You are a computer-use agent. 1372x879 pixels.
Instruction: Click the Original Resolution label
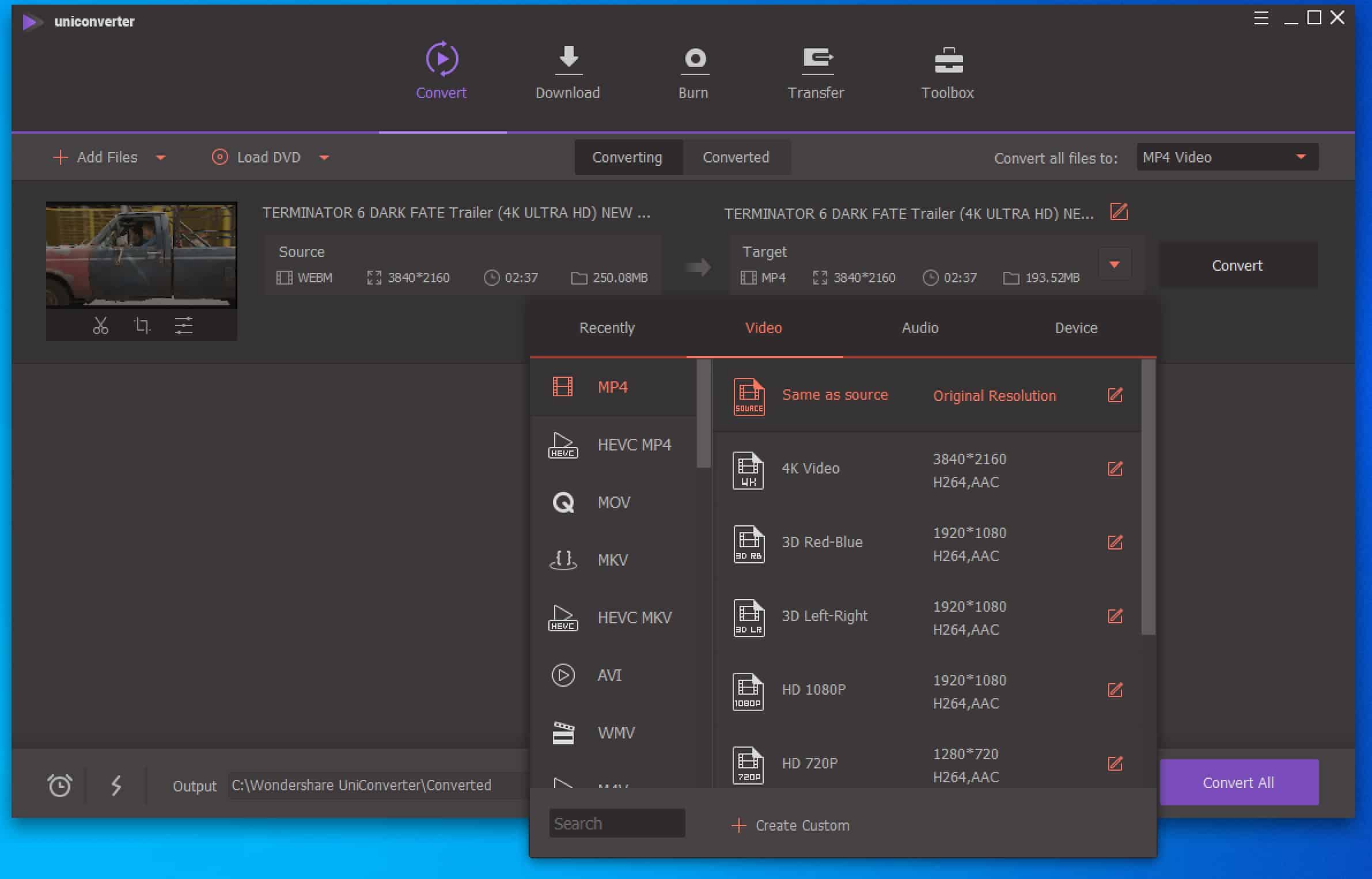click(995, 396)
